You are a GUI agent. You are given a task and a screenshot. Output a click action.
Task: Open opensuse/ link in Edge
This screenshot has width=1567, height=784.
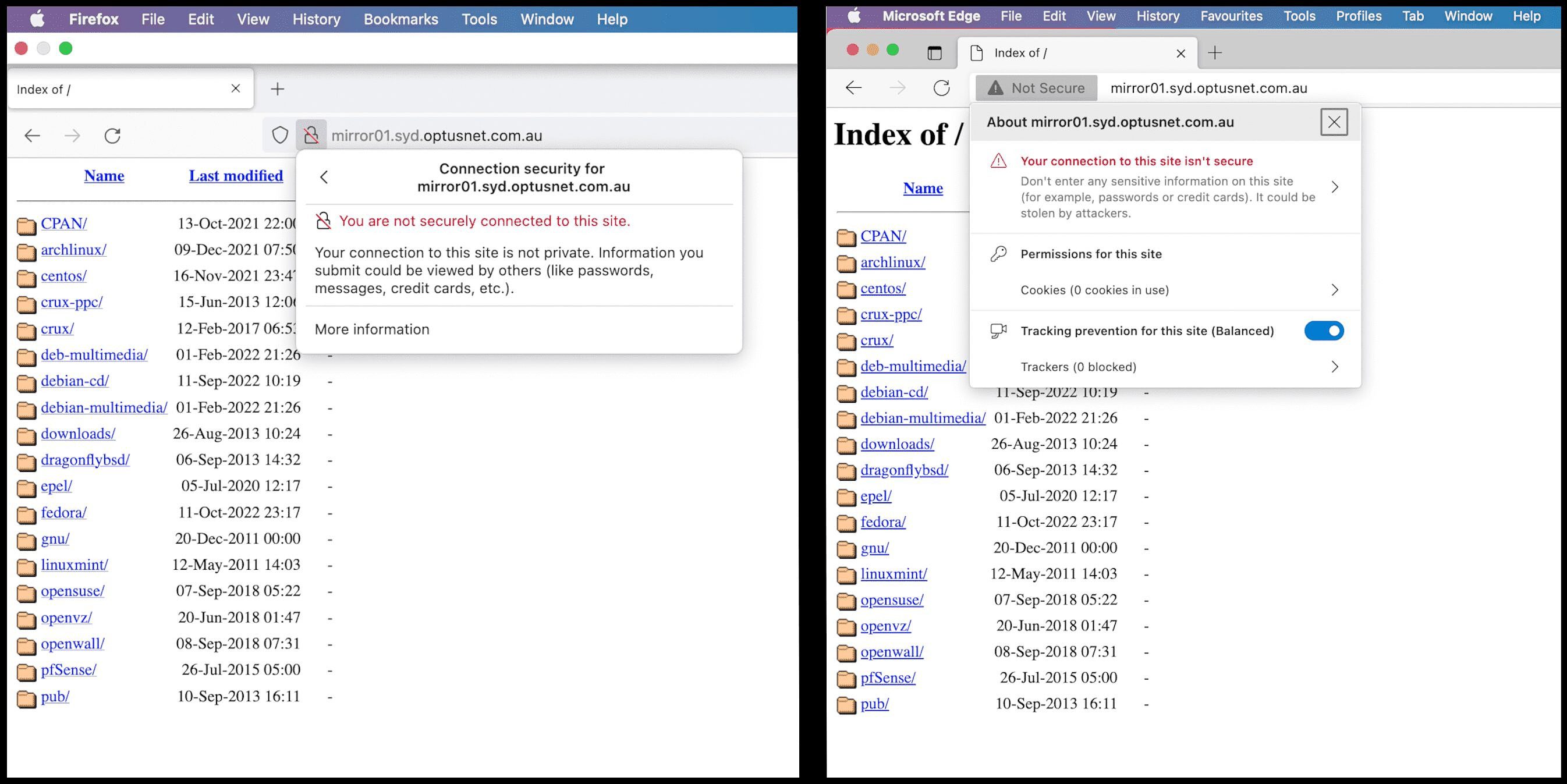892,599
